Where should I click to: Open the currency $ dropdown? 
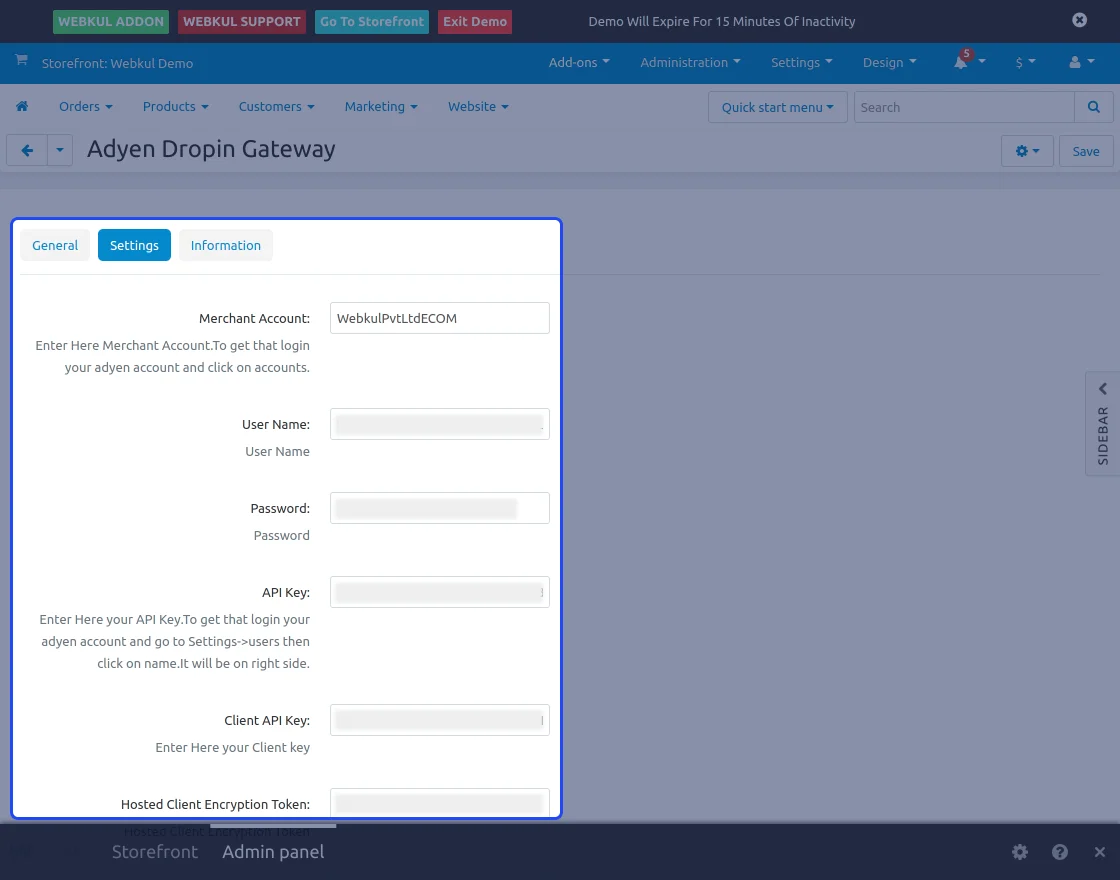[x=1025, y=62]
